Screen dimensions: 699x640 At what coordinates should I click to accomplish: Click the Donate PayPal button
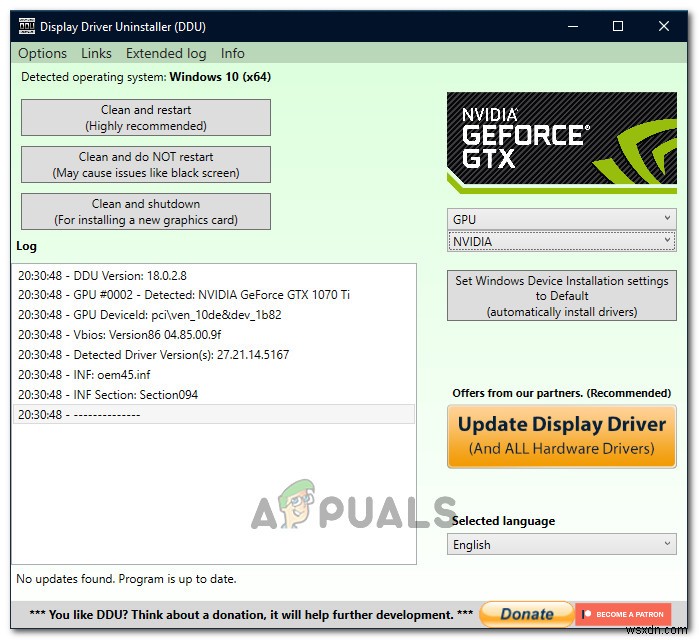coord(526,614)
